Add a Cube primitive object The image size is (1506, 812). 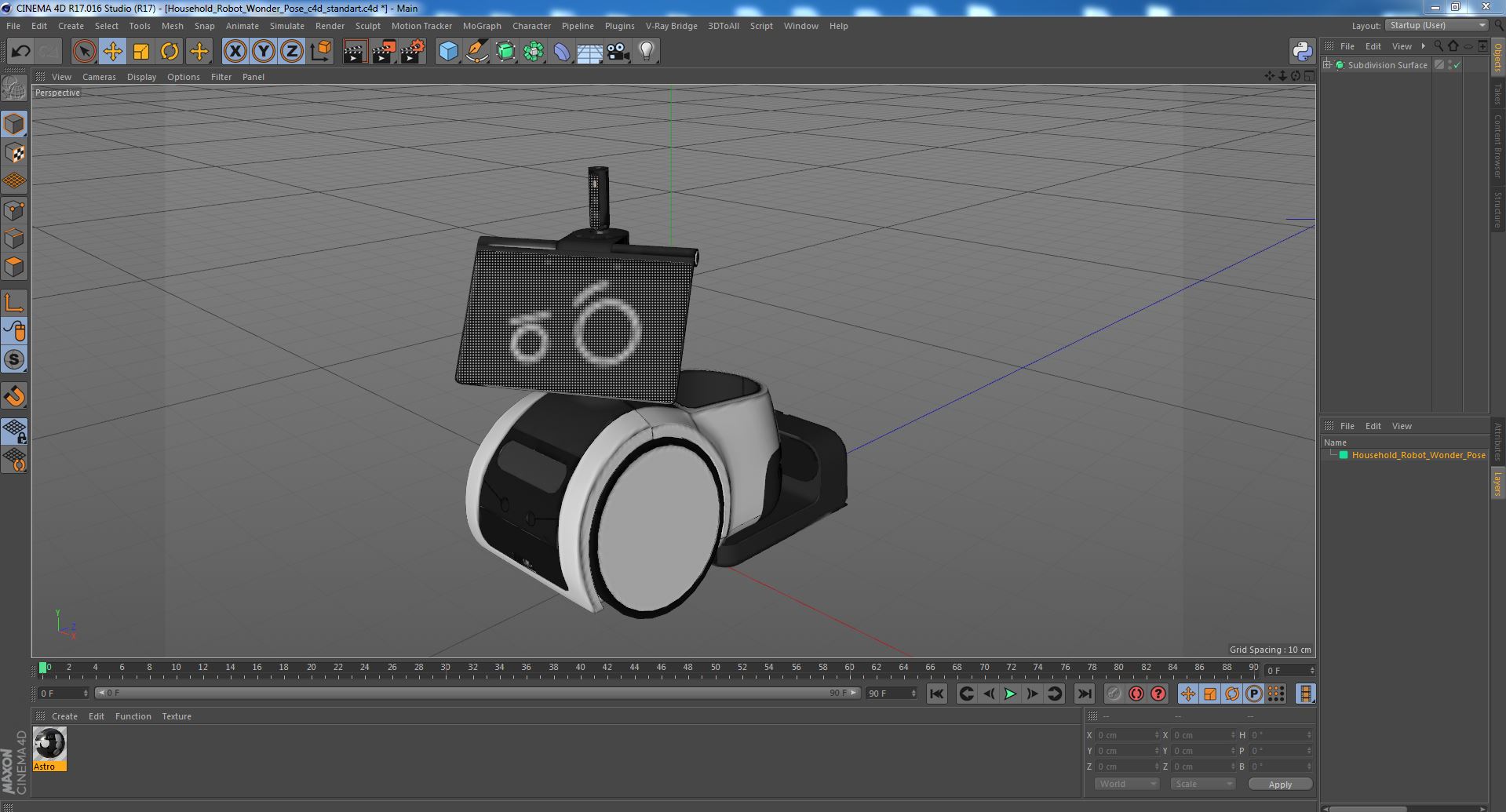pos(448,52)
